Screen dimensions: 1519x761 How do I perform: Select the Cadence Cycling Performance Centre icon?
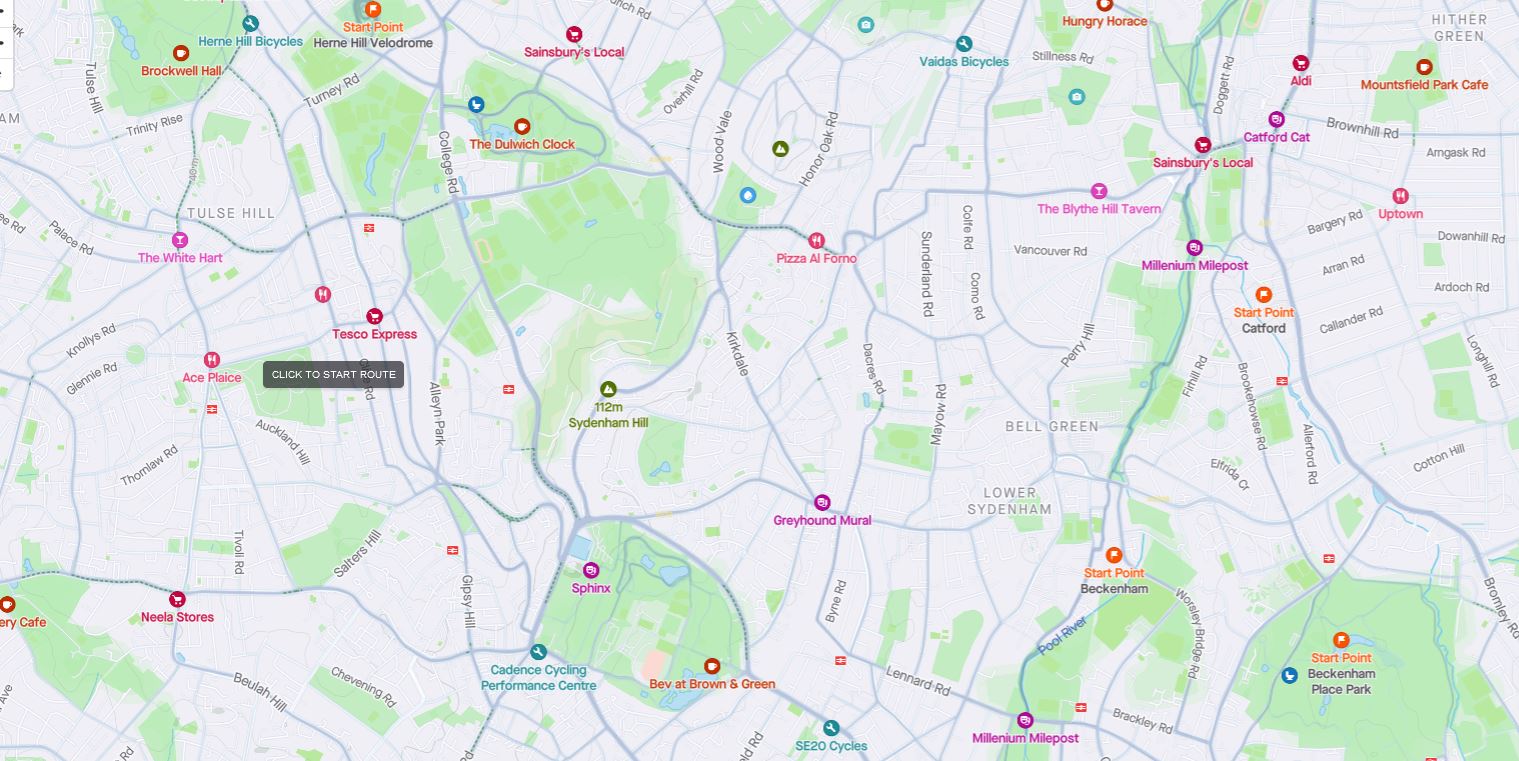pos(539,652)
